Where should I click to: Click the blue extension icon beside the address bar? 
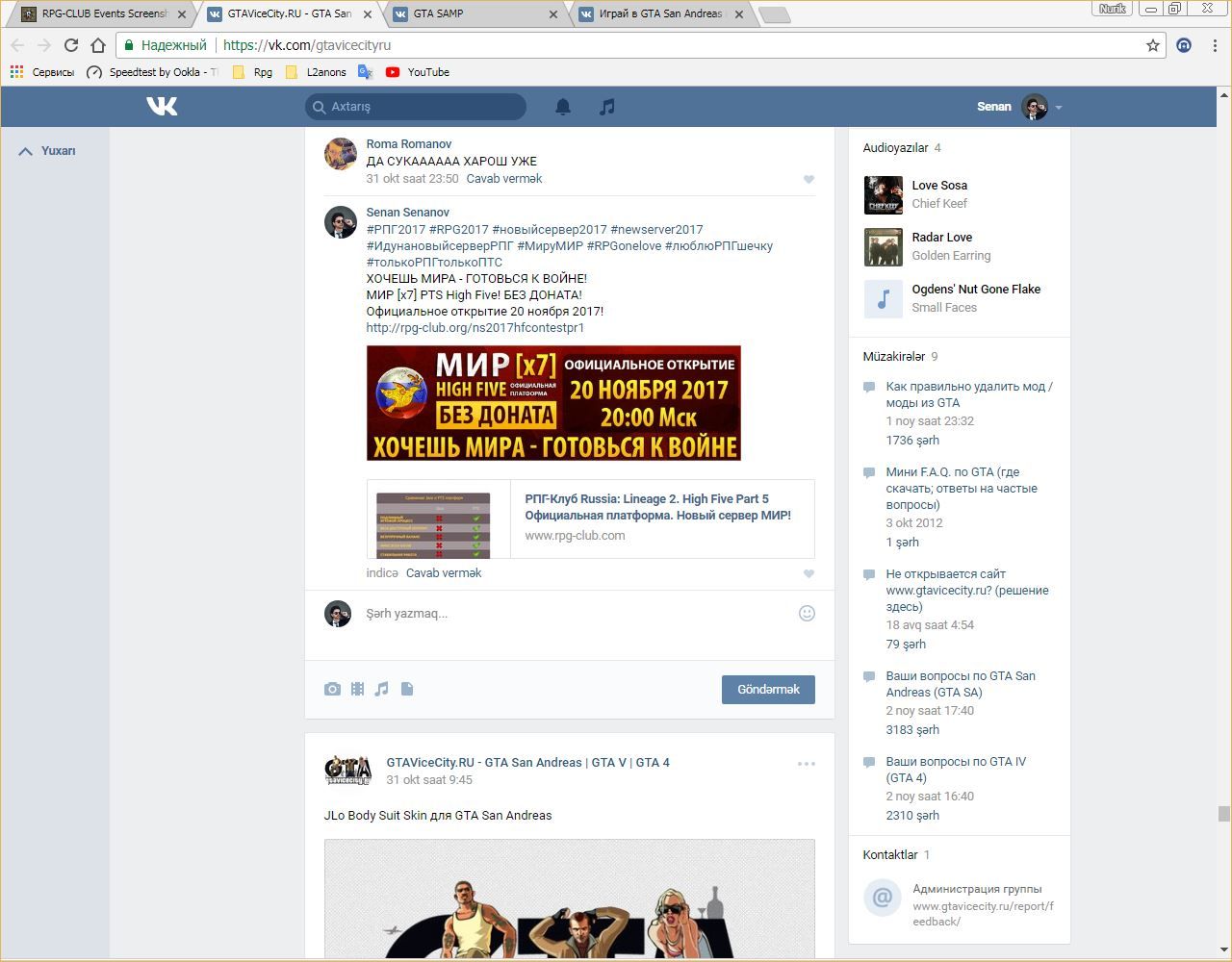1184,45
